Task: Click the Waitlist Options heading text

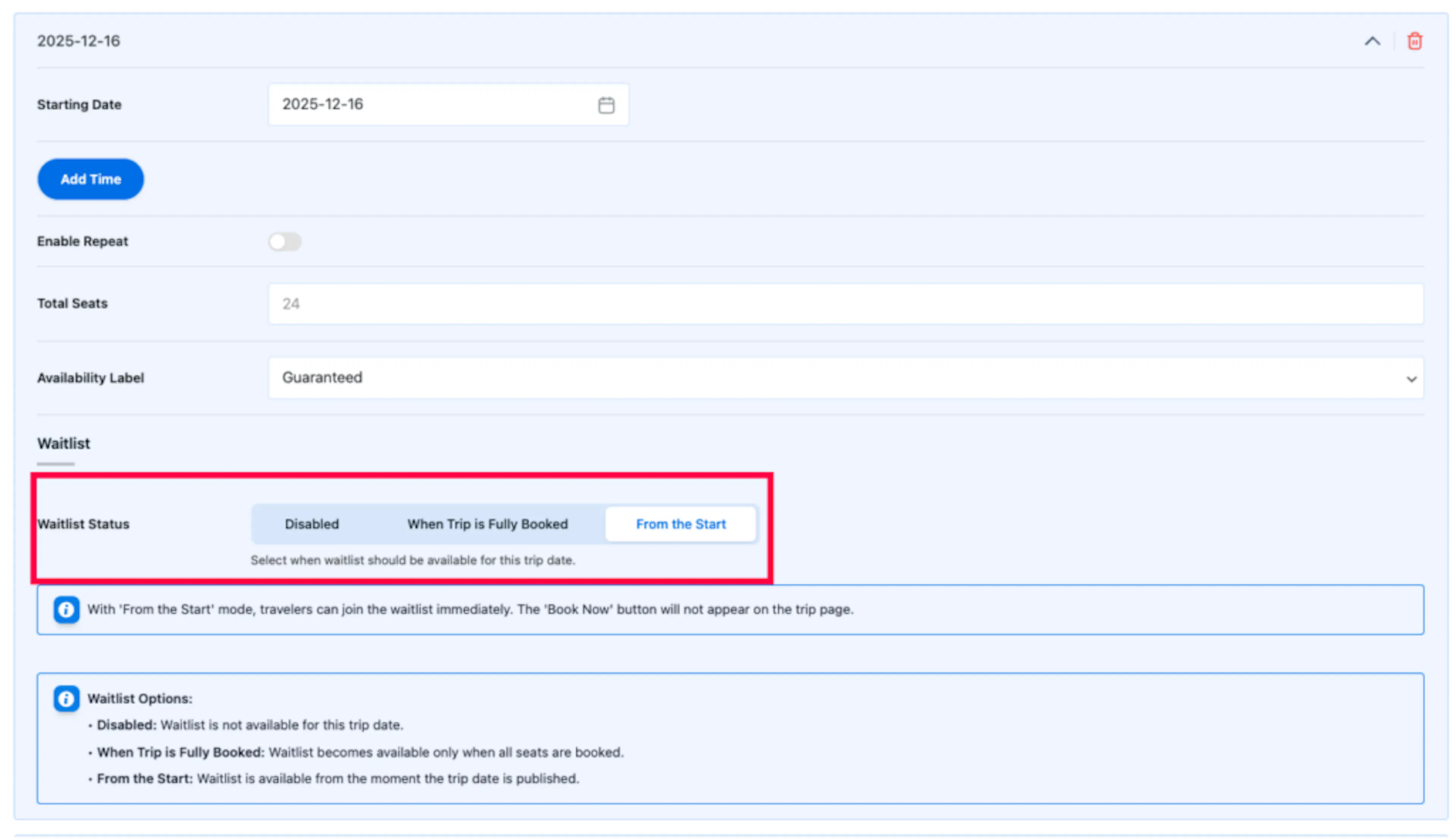Action: point(140,698)
